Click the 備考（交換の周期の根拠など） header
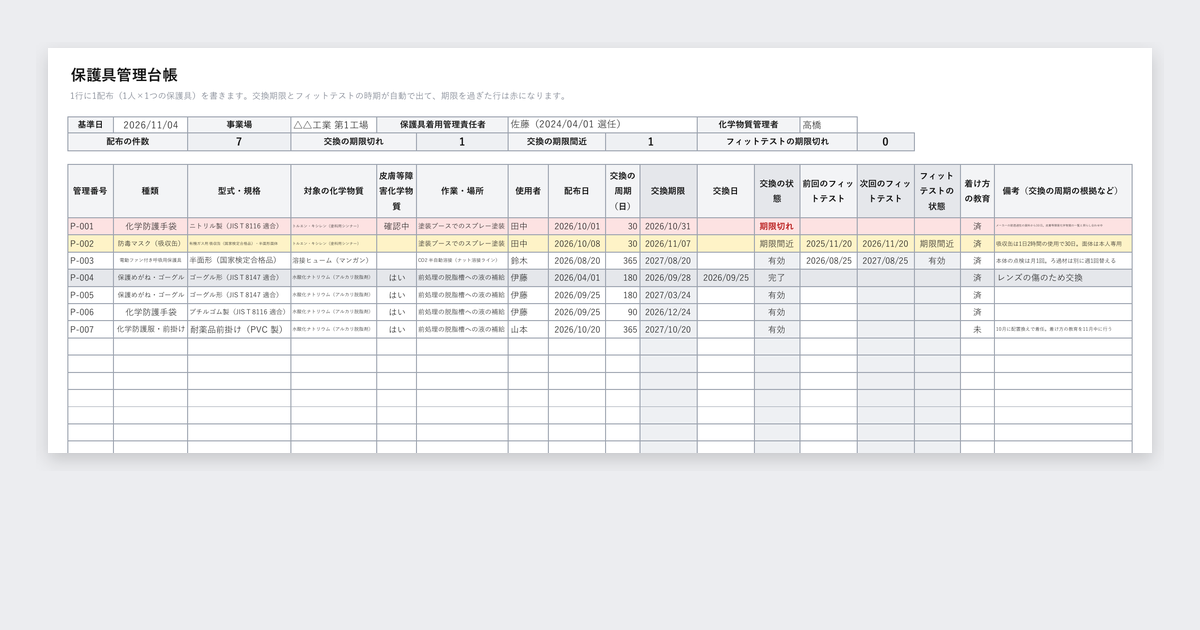Image resolution: width=1200 pixels, height=630 pixels. click(1063, 190)
